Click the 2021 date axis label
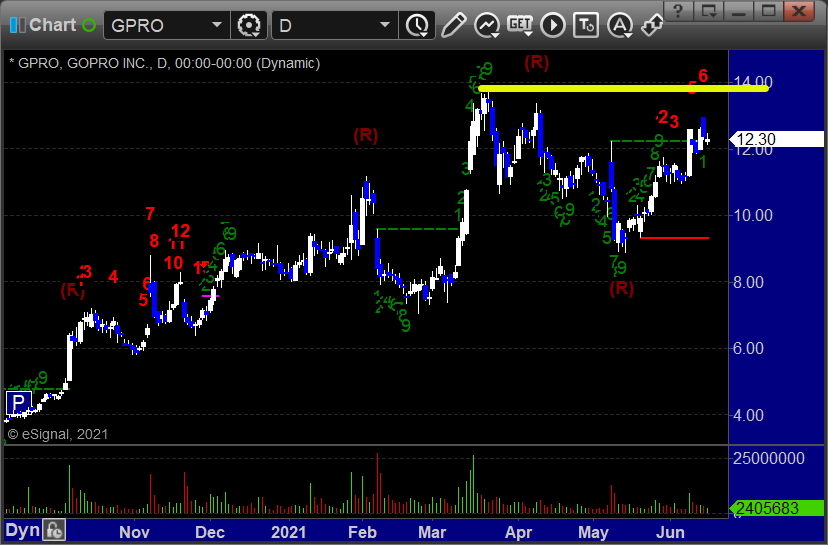Screen dimensions: 828x545 pyautogui.click(x=288, y=532)
